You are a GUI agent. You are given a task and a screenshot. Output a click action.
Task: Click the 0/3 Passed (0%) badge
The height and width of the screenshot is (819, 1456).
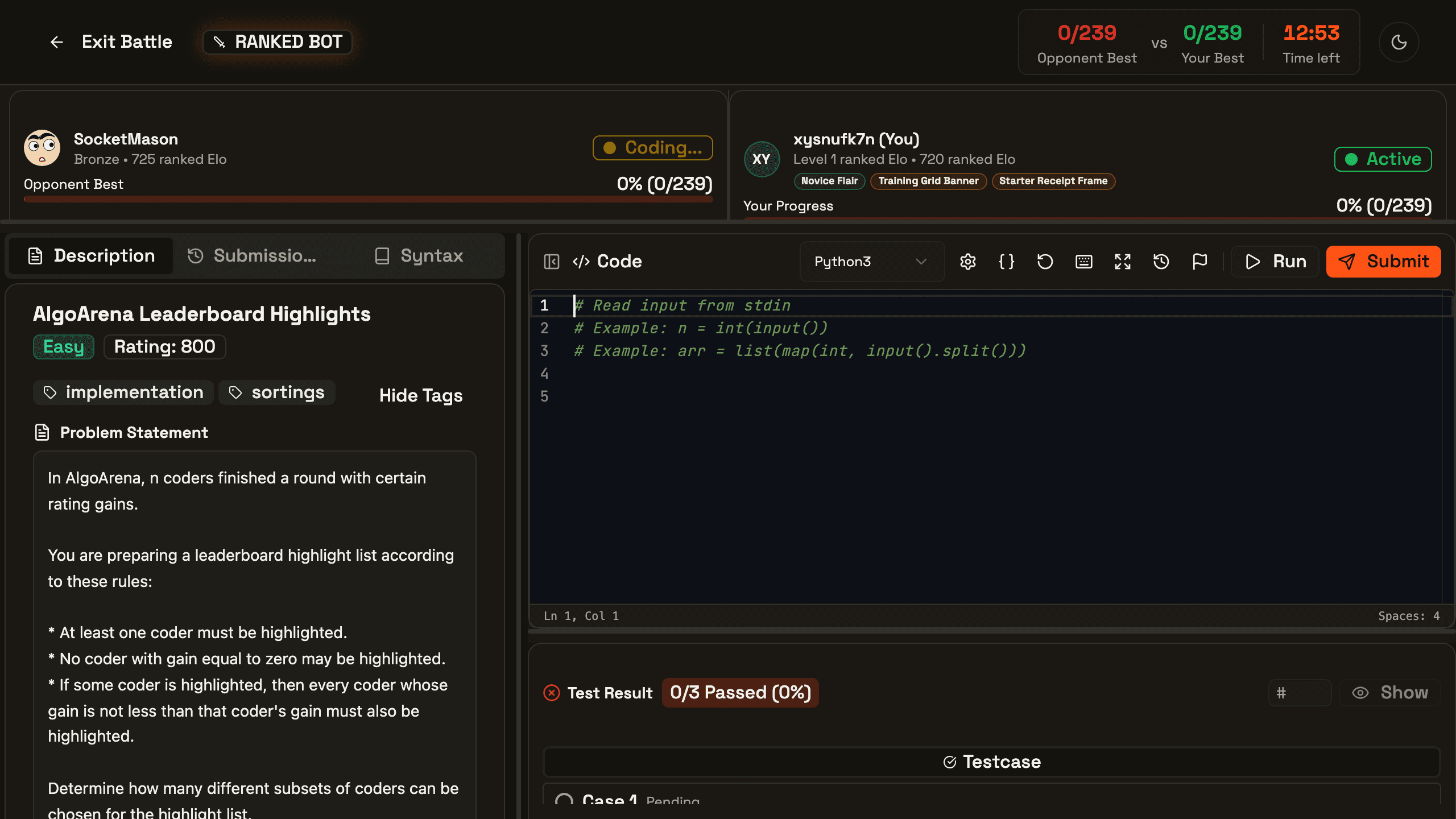pyautogui.click(x=740, y=693)
